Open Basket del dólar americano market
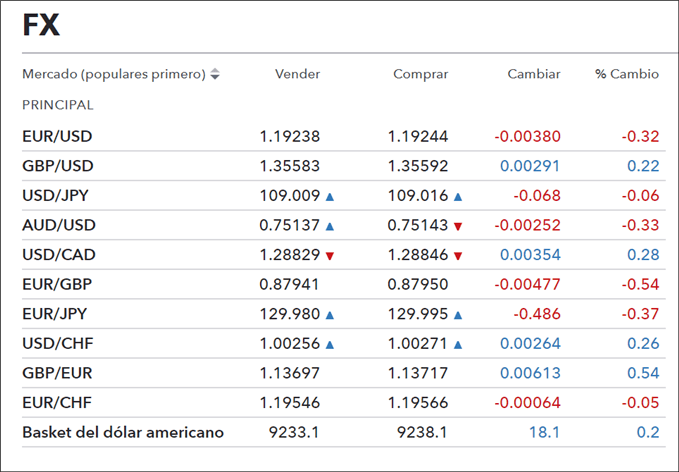Image resolution: width=679 pixels, height=472 pixels. pos(123,432)
